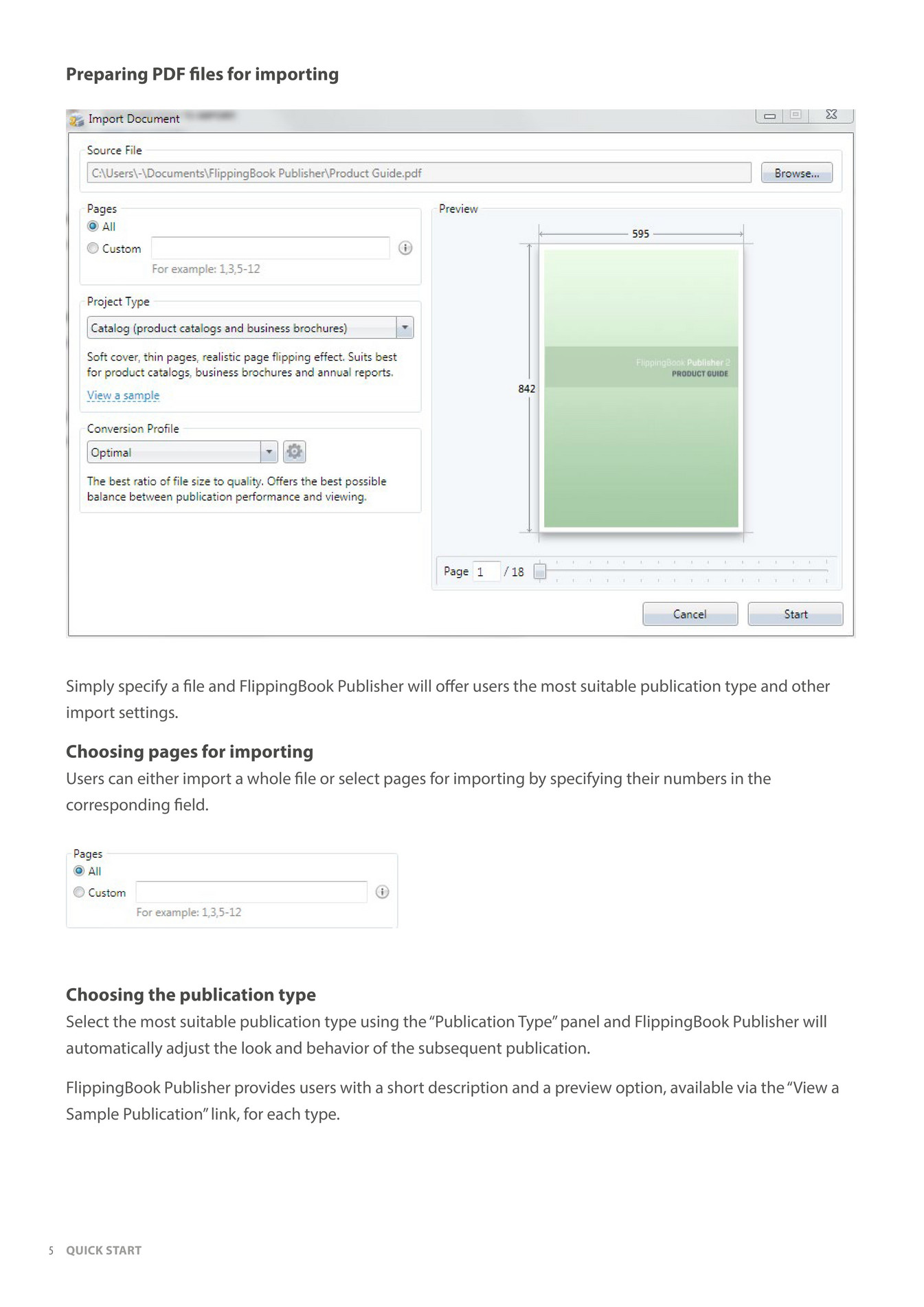This screenshot has height=1307, width=924.
Task: Close the Import Document dialog
Action: coord(831,115)
